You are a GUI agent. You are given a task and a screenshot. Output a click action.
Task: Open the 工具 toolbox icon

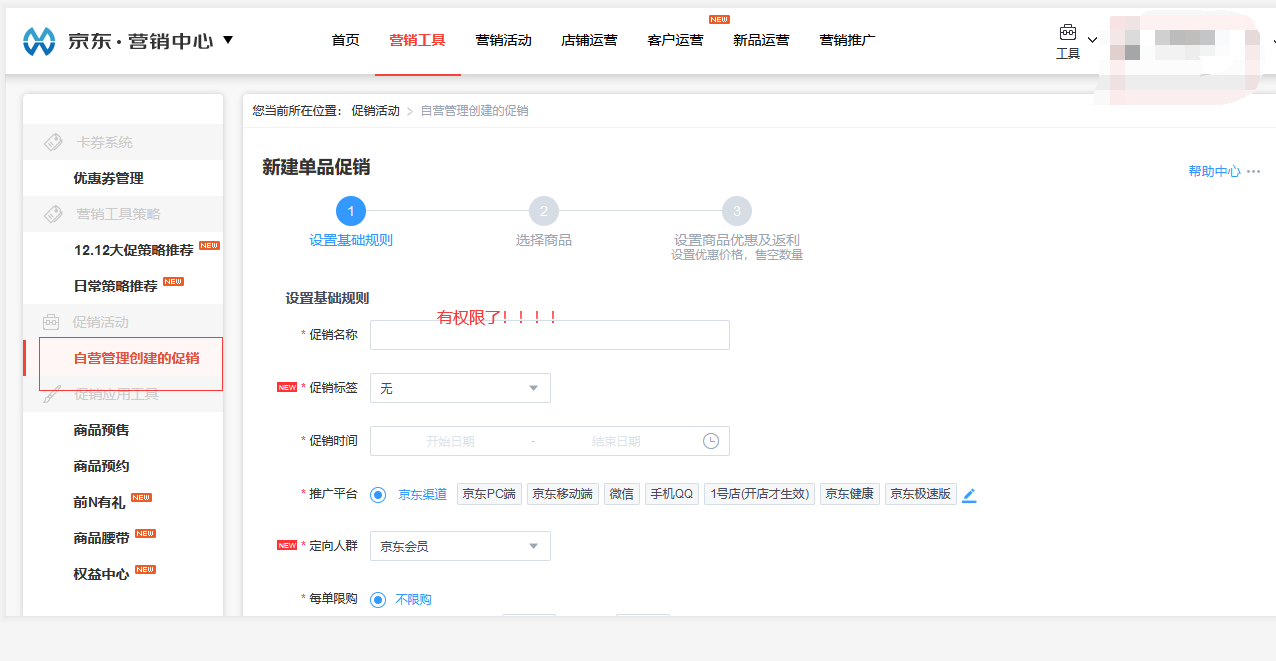pos(1068,32)
